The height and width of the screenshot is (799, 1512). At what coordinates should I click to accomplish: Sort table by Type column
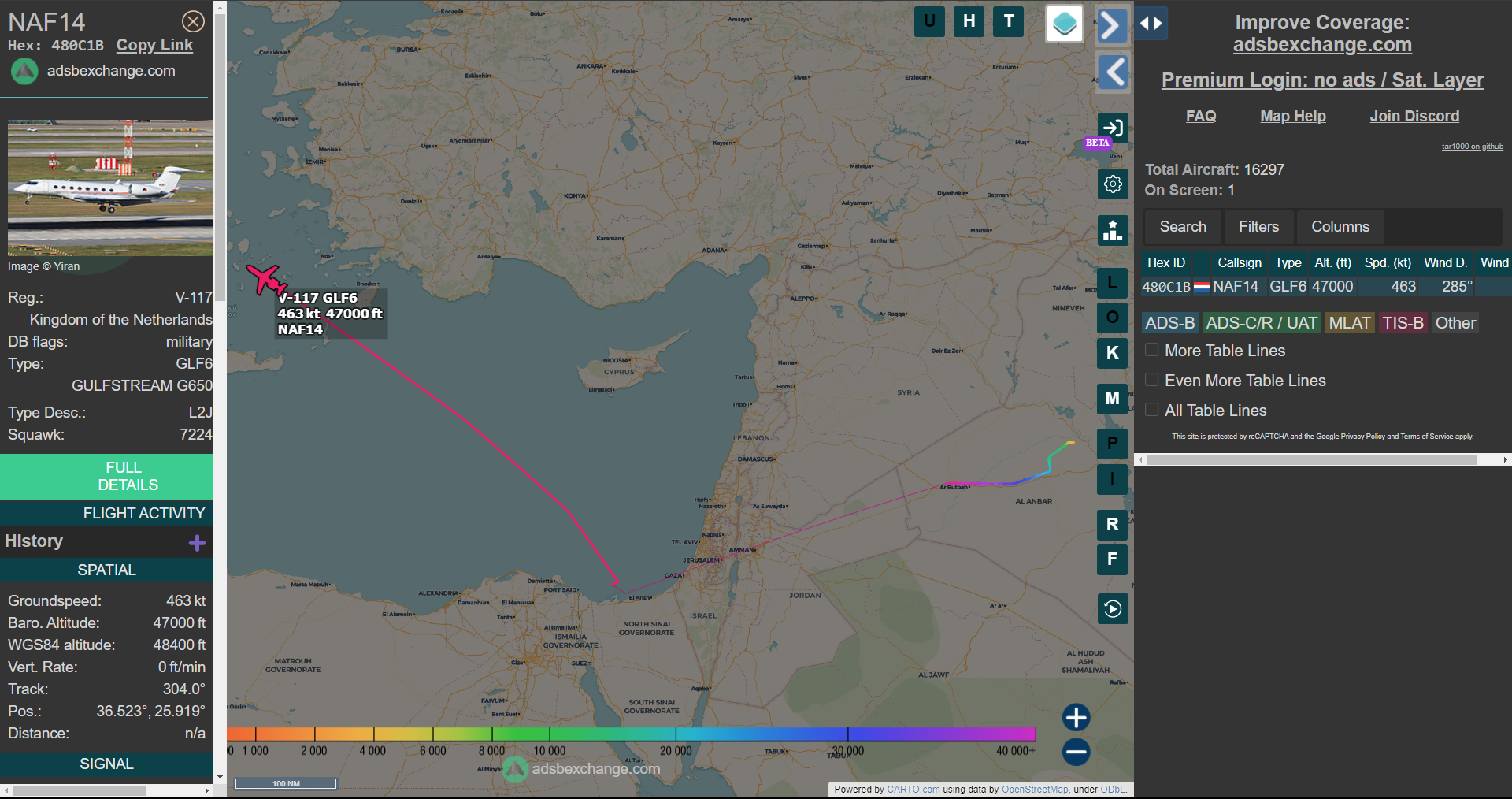click(1288, 262)
